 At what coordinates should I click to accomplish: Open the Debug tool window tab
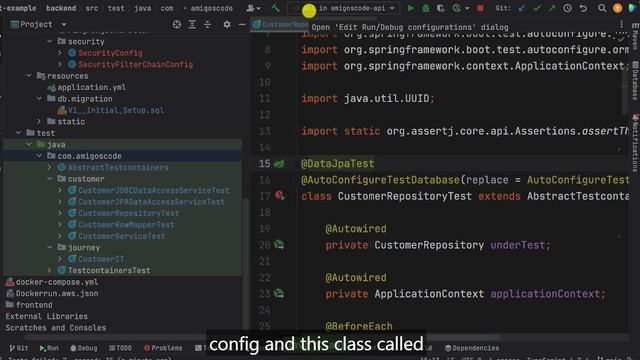(84, 348)
